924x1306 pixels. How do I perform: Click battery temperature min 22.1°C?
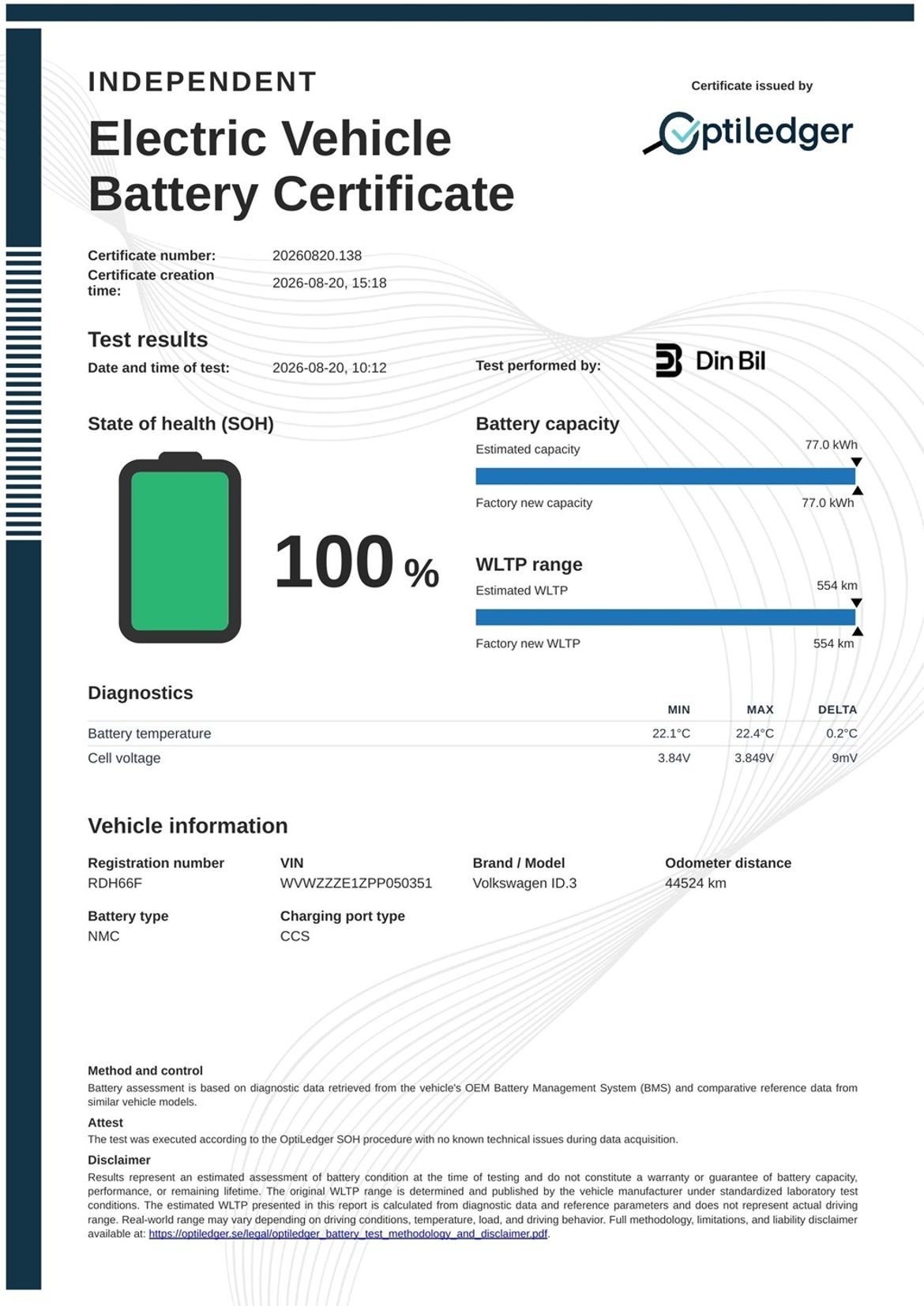[x=671, y=734]
